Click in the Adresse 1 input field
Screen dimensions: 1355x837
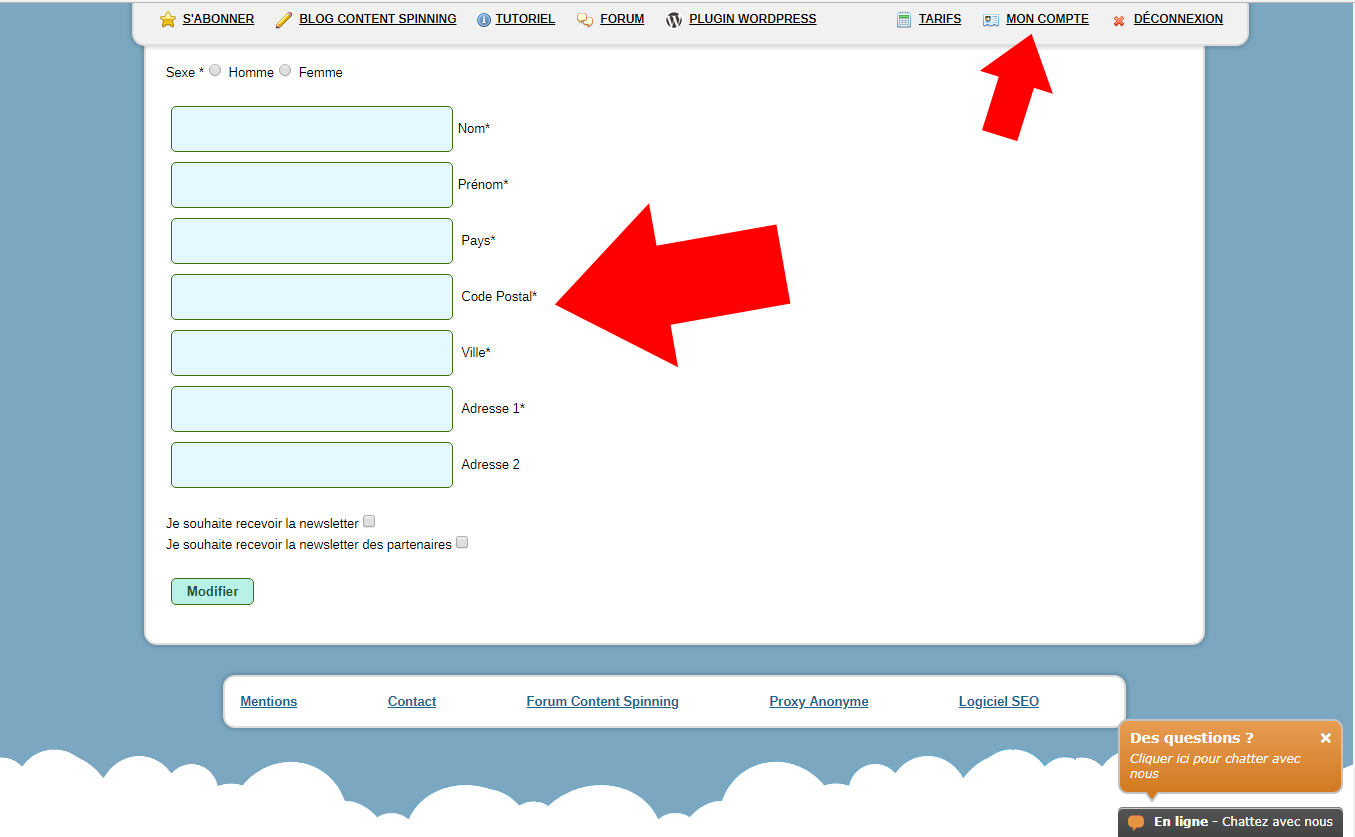coord(312,409)
